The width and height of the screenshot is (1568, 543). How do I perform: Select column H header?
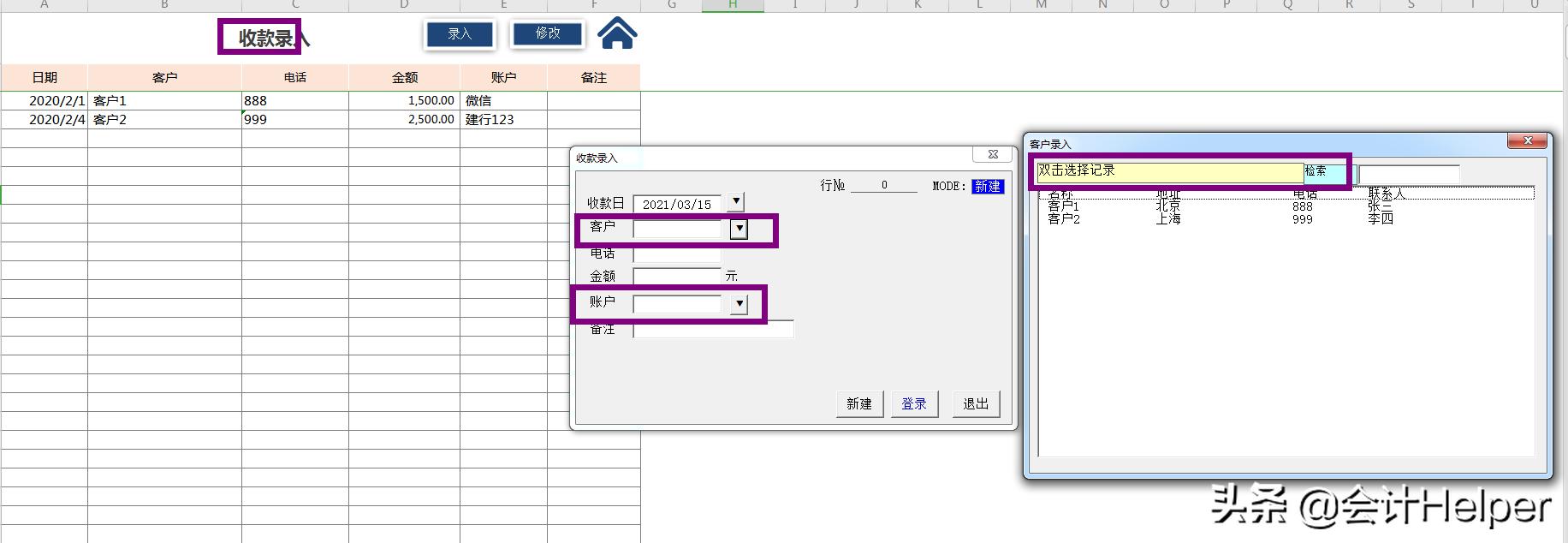[733, 5]
